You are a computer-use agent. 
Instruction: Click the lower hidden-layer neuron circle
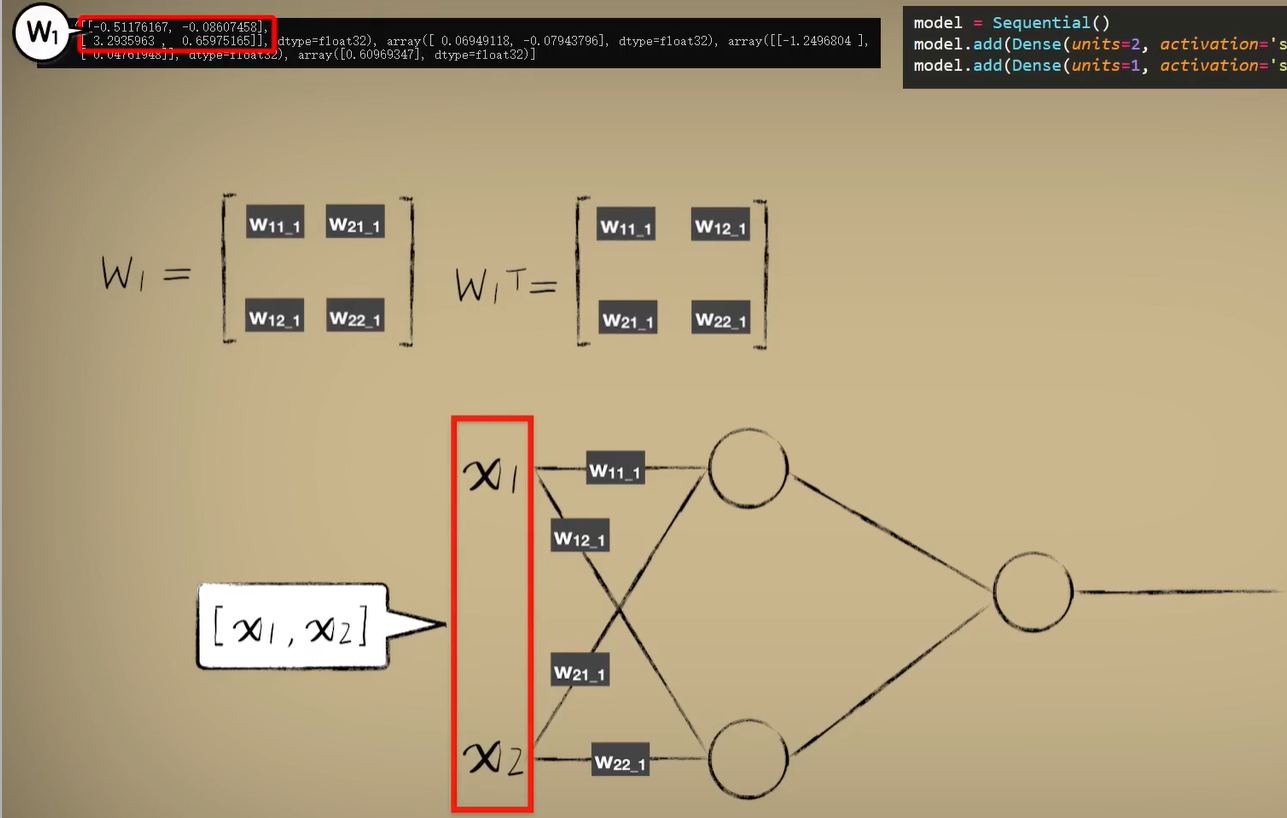(x=748, y=760)
